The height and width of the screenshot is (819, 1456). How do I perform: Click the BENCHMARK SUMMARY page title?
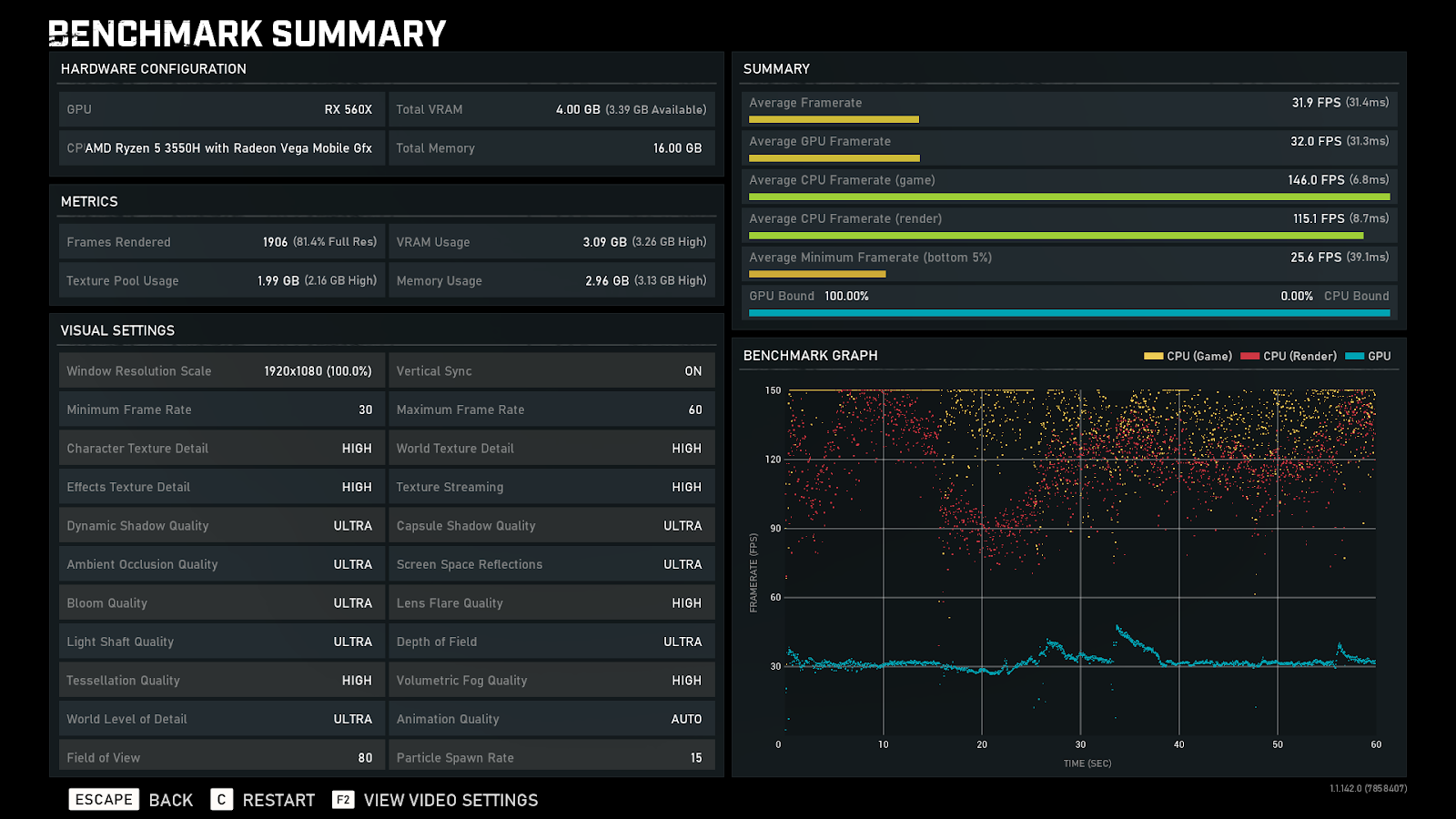click(x=248, y=34)
